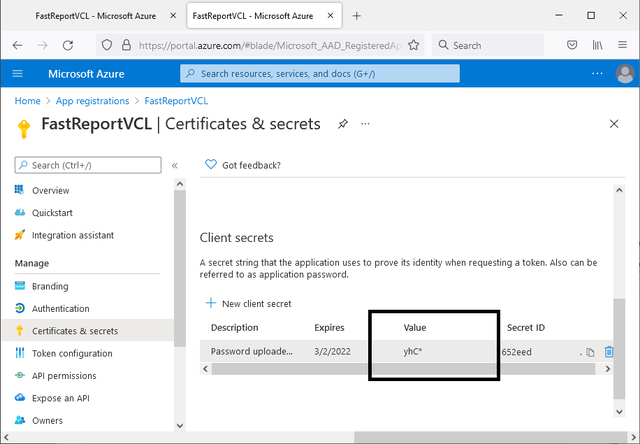This screenshot has width=640, height=444.
Task: Open Overview in the sidebar
Action: 51,191
